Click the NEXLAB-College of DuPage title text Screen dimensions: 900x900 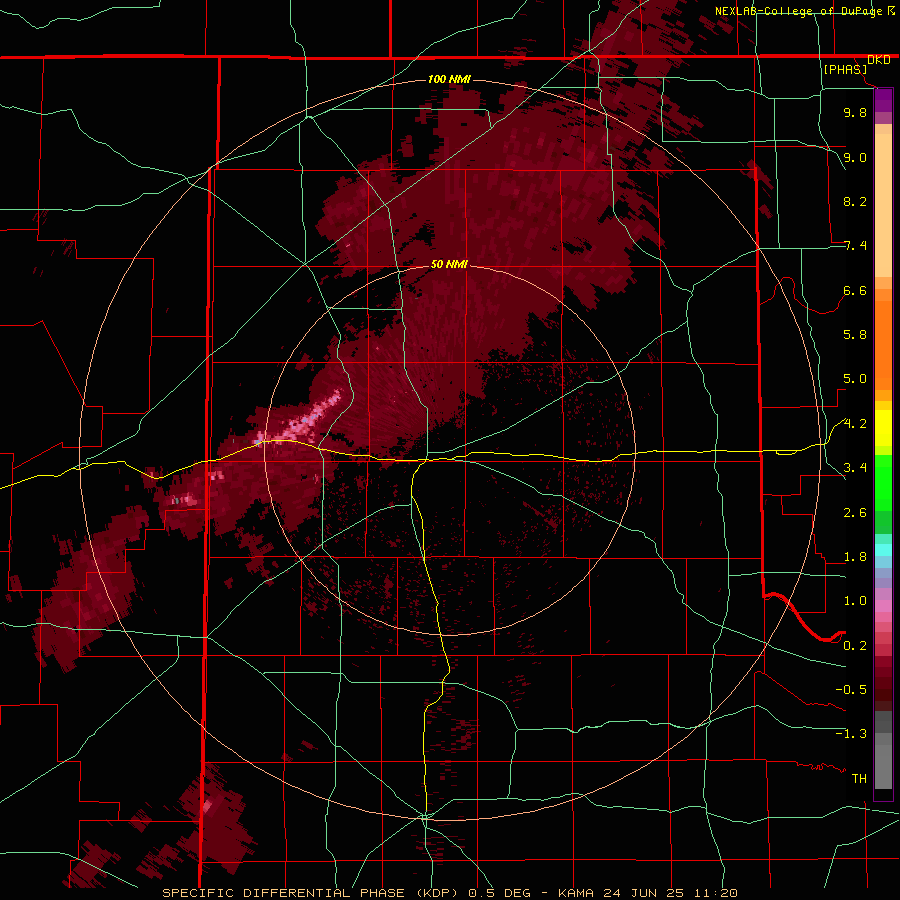click(800, 11)
